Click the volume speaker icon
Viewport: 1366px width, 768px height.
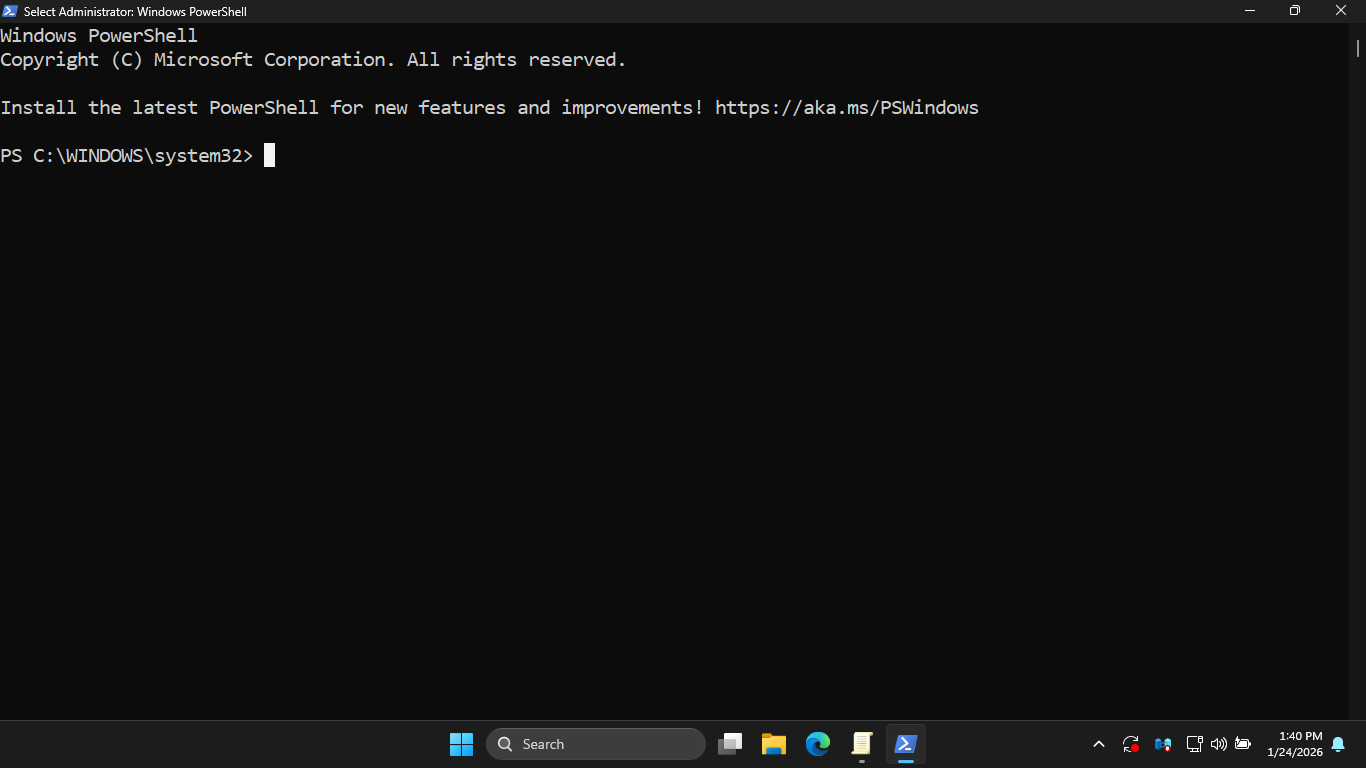[x=1218, y=744]
